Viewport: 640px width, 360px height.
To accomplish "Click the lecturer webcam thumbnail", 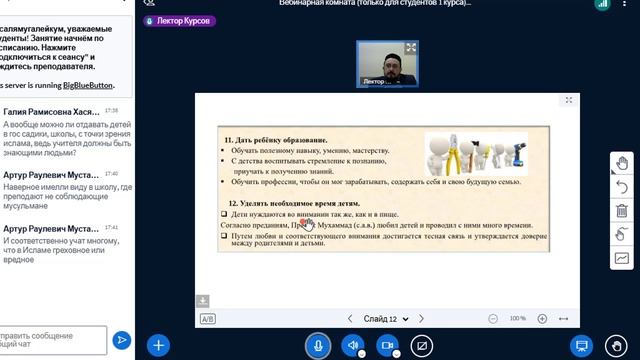I will (x=387, y=64).
